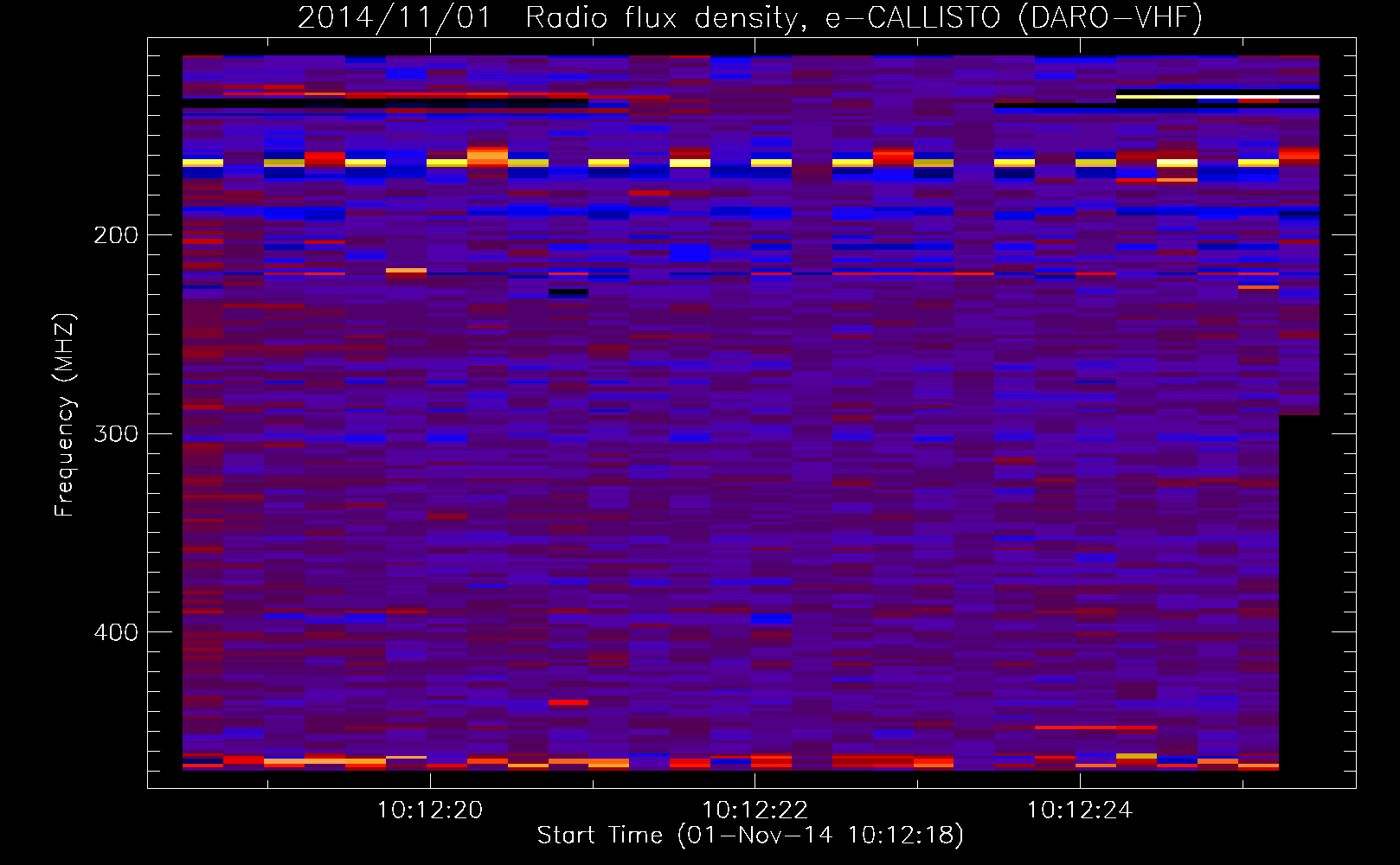Click the 'Frequency (MHZ)' axis label

click(65, 415)
